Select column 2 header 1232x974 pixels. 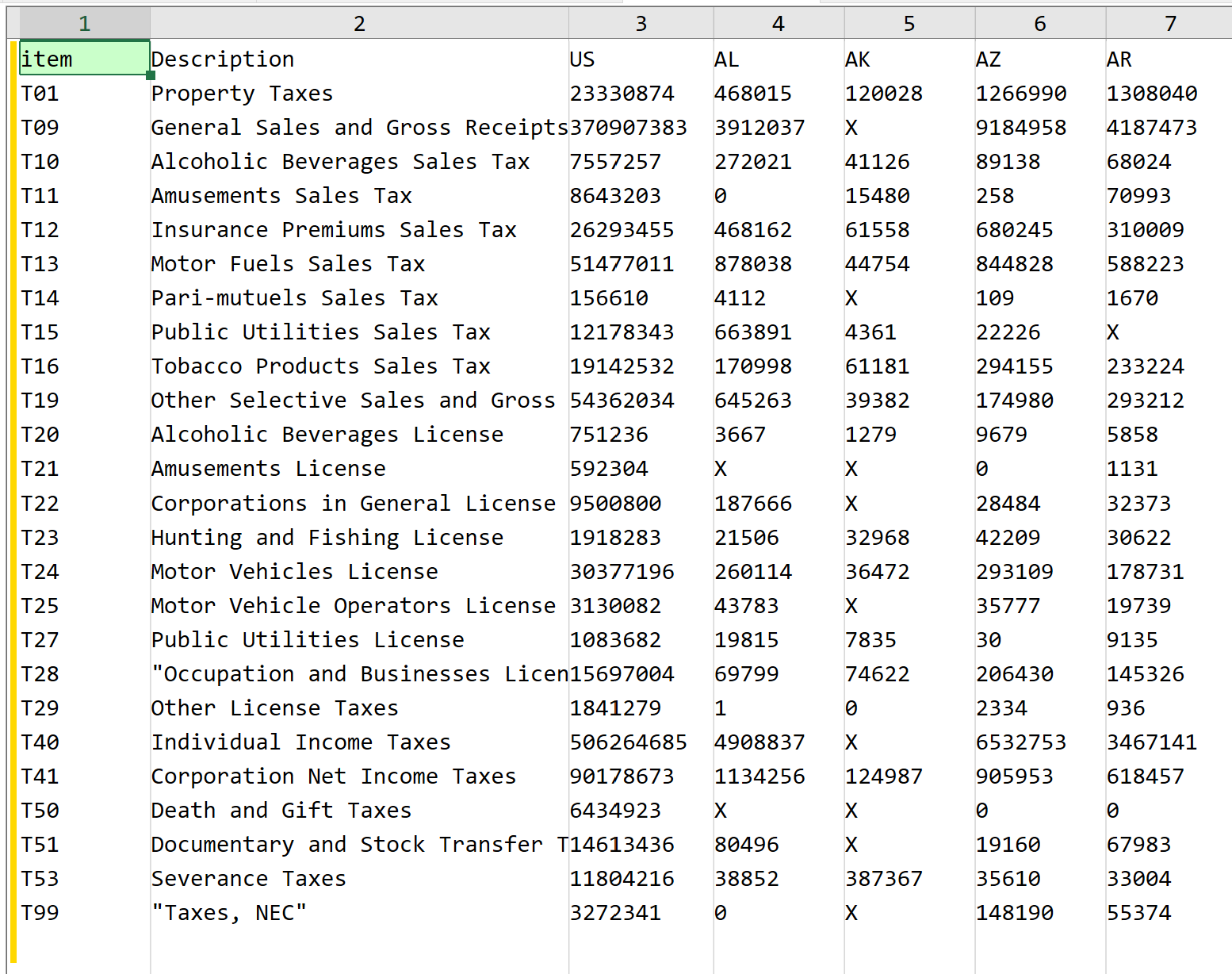pyautogui.click(x=359, y=24)
